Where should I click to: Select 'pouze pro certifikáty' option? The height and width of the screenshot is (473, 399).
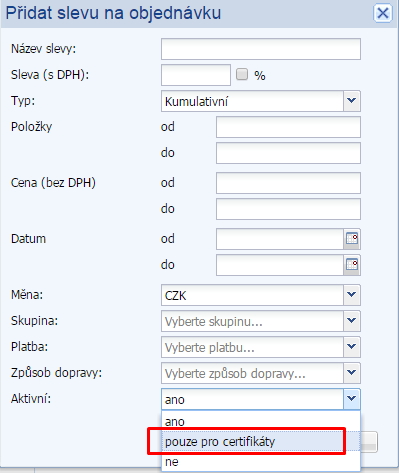coord(261,441)
